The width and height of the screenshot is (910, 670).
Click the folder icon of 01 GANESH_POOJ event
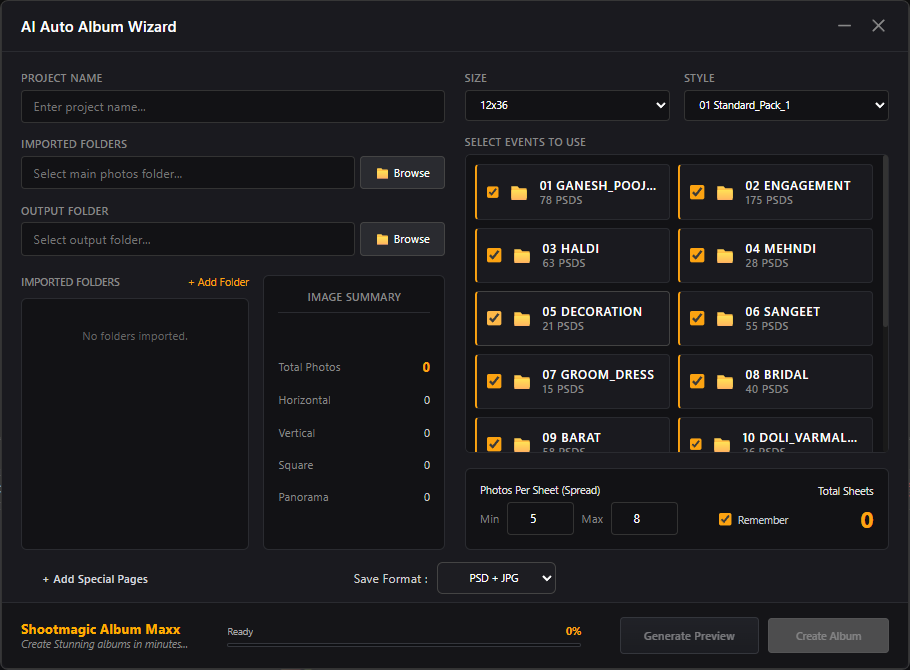(519, 193)
